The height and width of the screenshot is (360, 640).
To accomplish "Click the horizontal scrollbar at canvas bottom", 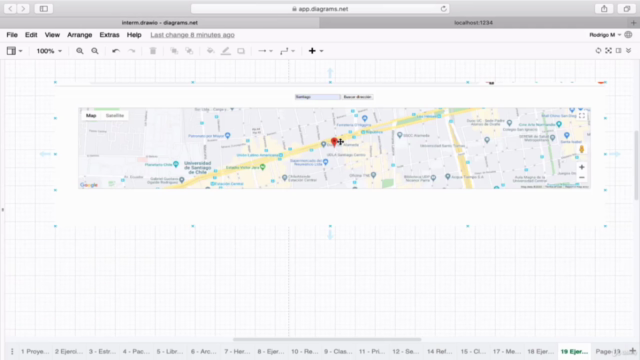I will (x=327, y=339).
